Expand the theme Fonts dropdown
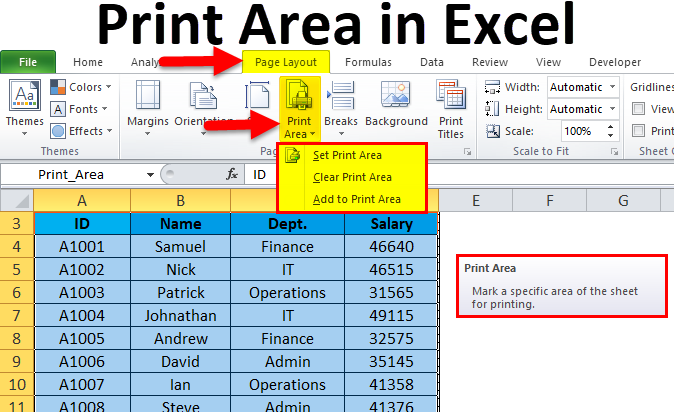Screen dimensions: 674x412 tap(84, 109)
